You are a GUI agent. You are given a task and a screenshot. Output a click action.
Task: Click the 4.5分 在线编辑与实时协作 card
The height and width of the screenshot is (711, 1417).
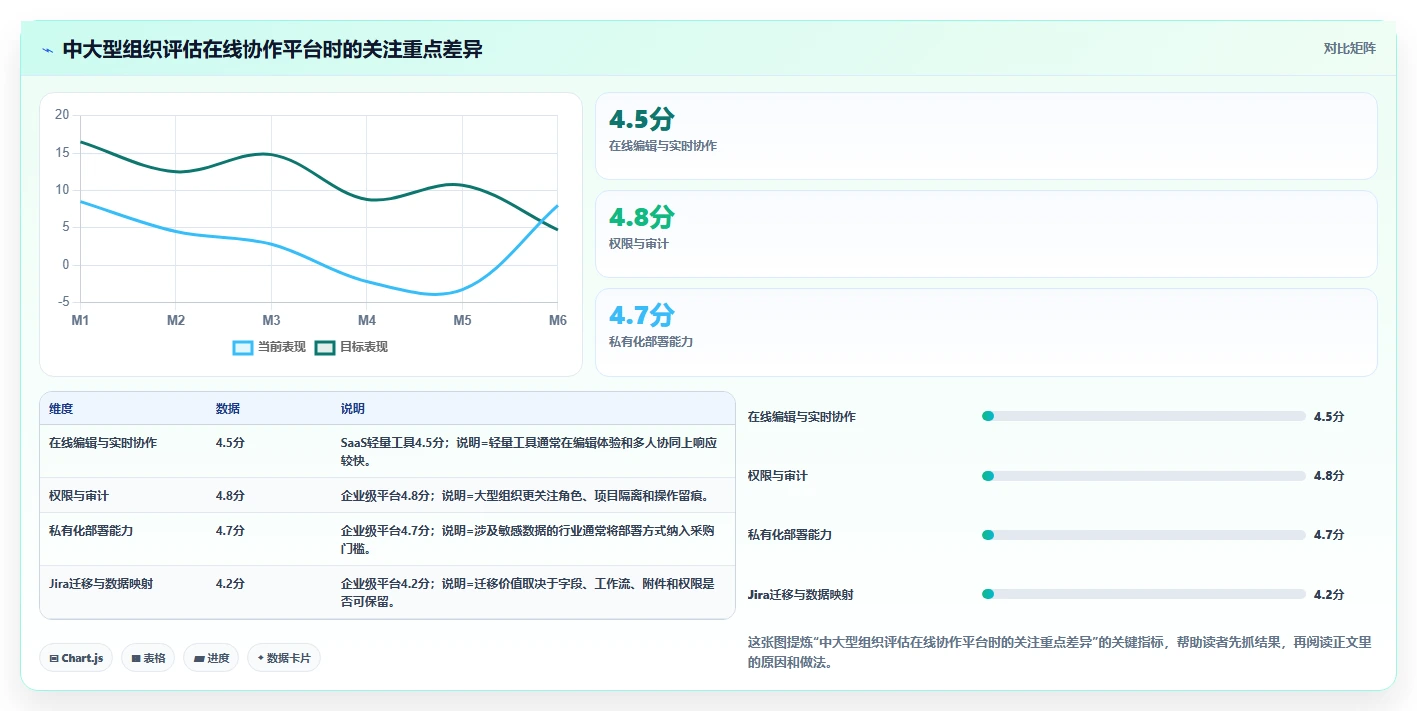pyautogui.click(x=986, y=136)
